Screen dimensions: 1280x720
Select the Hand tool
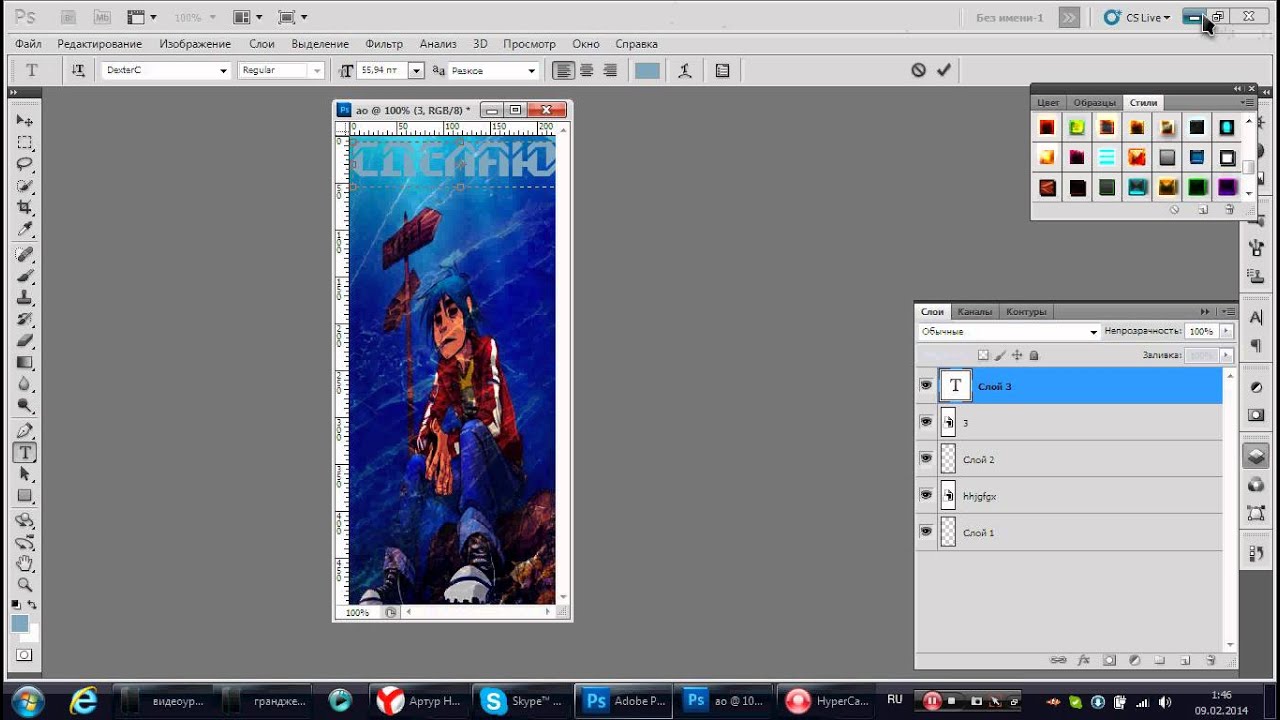25,564
